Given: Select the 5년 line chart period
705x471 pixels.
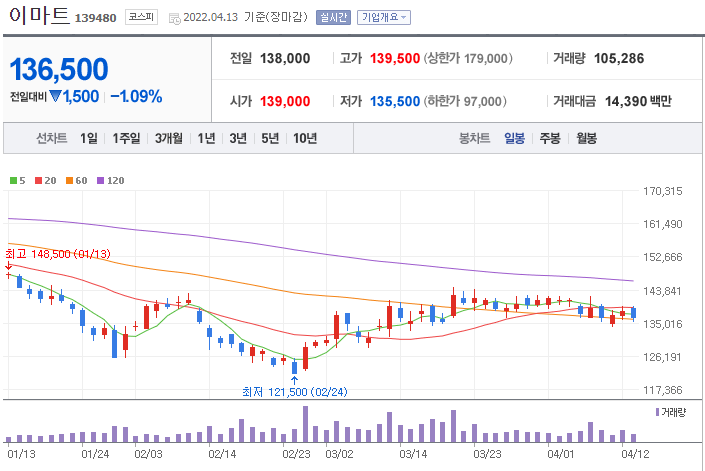Looking at the screenshot, I should [270, 138].
